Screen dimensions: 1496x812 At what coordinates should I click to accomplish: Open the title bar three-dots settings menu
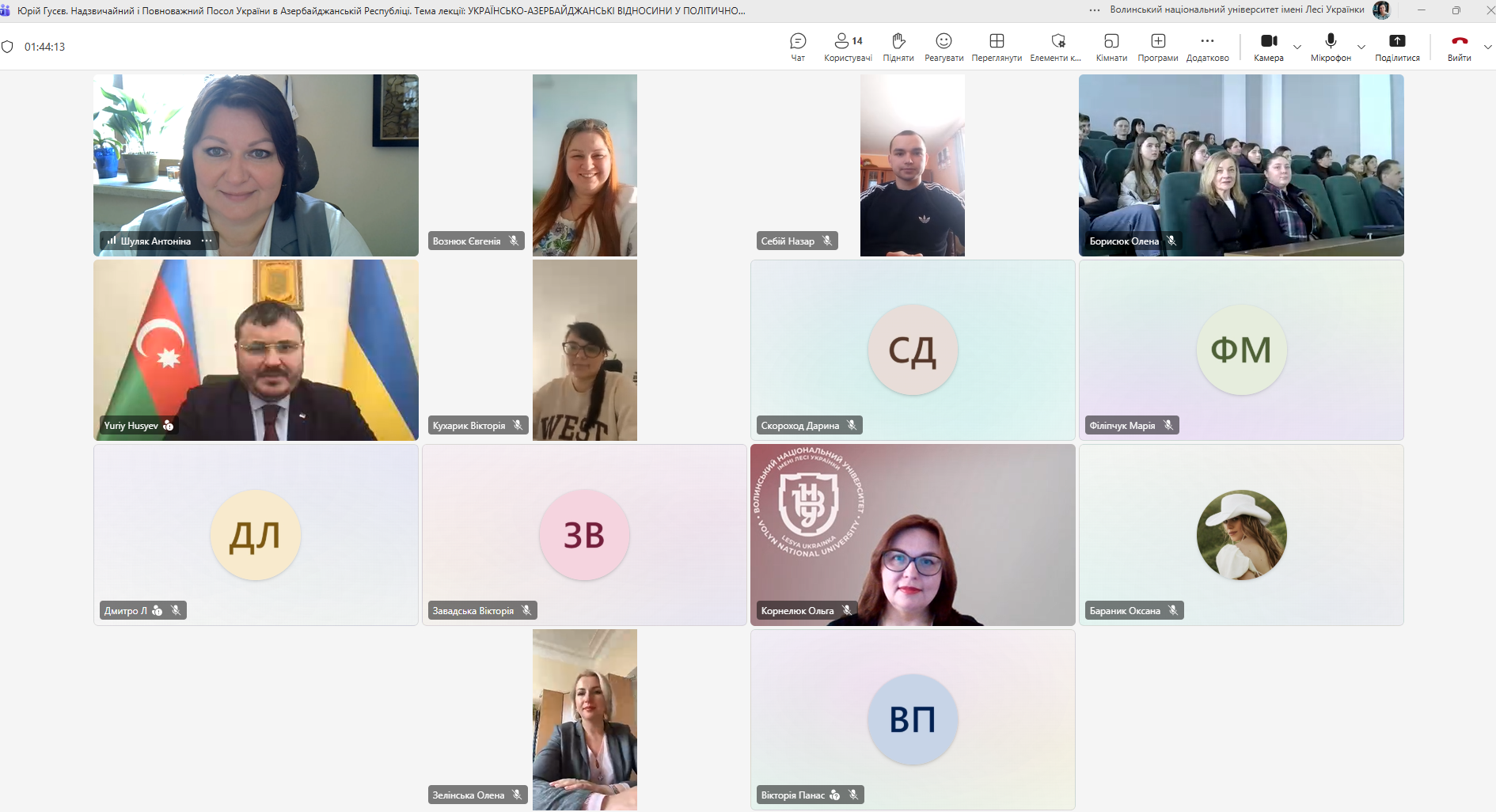(x=1095, y=10)
